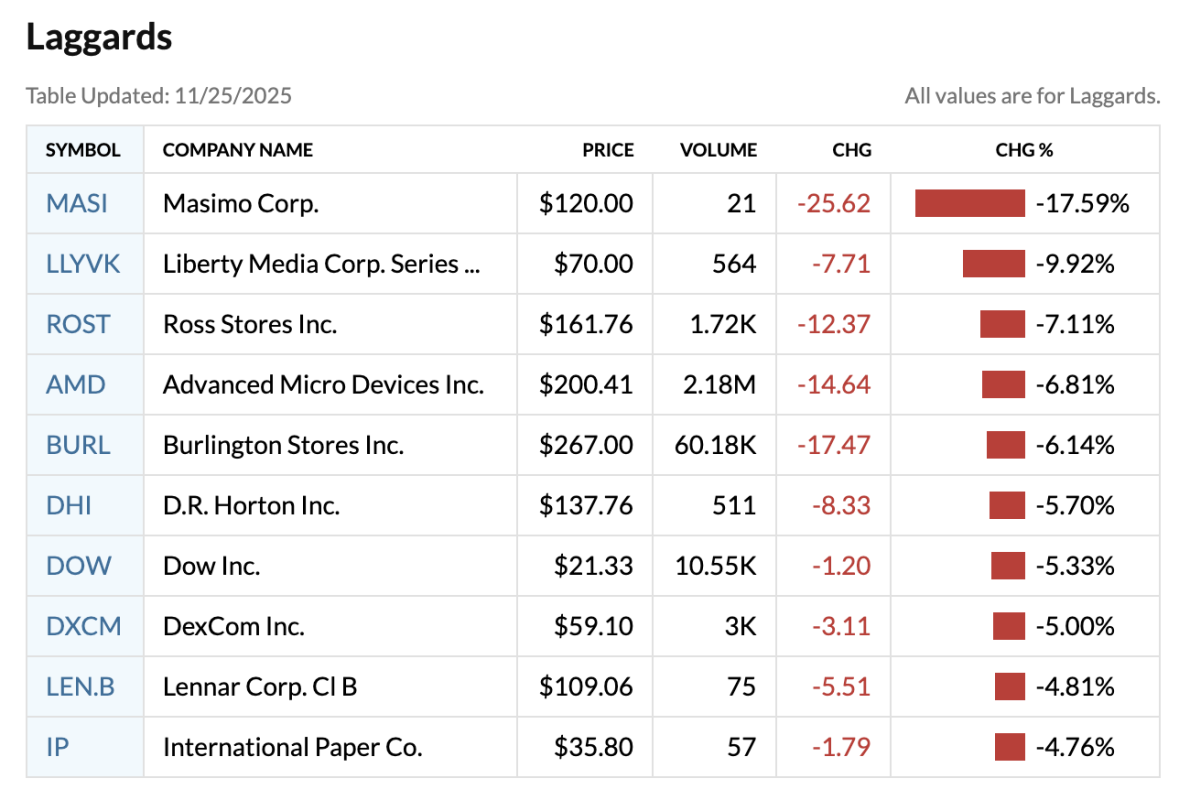This screenshot has height=800, width=1179.
Task: Open the BURL symbol link
Action: pyautogui.click(x=78, y=445)
